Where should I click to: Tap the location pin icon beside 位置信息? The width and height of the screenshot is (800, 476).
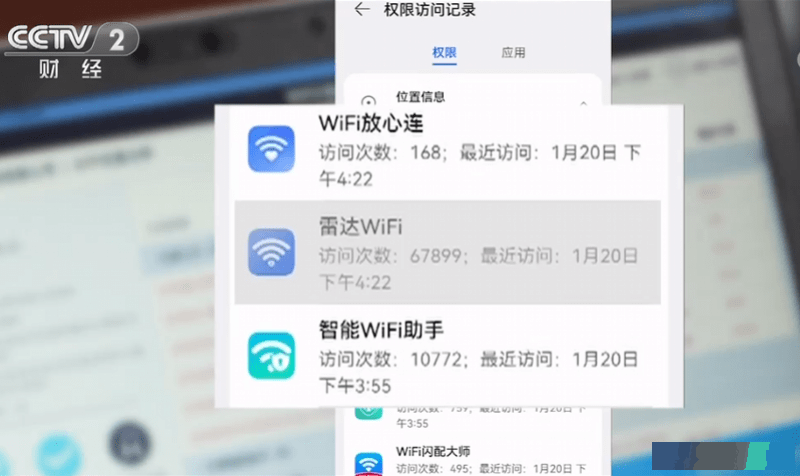[x=368, y=100]
